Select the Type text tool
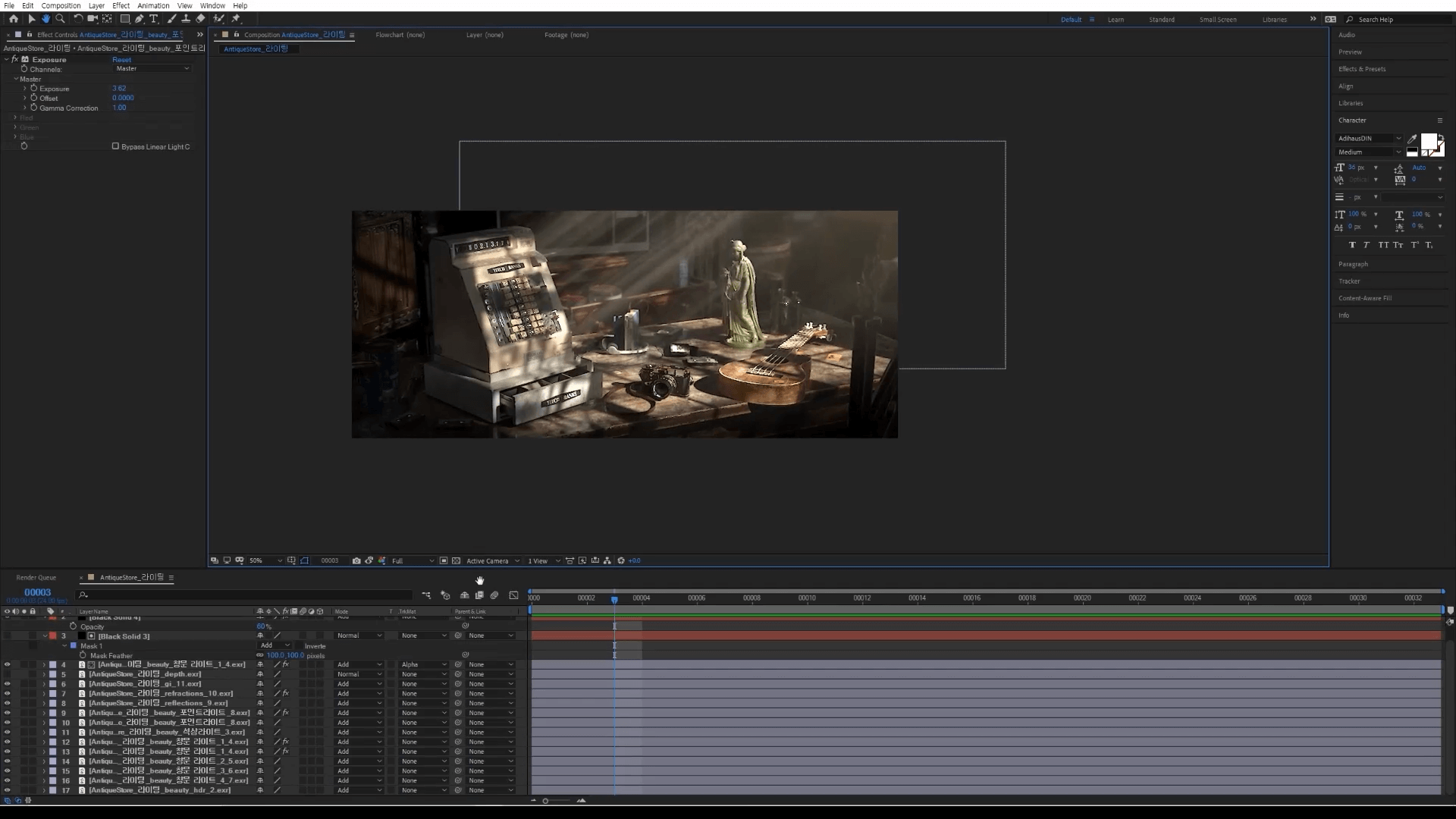This screenshot has height=819, width=1456. coord(153,19)
